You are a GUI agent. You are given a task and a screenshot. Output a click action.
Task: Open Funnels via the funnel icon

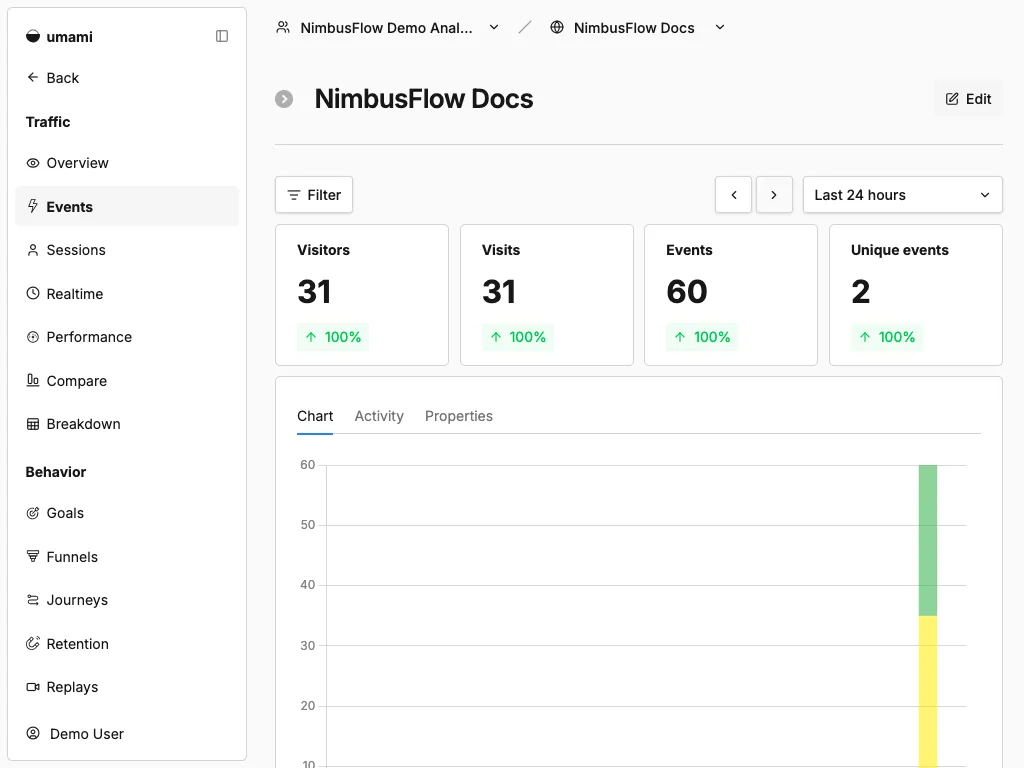point(33,556)
